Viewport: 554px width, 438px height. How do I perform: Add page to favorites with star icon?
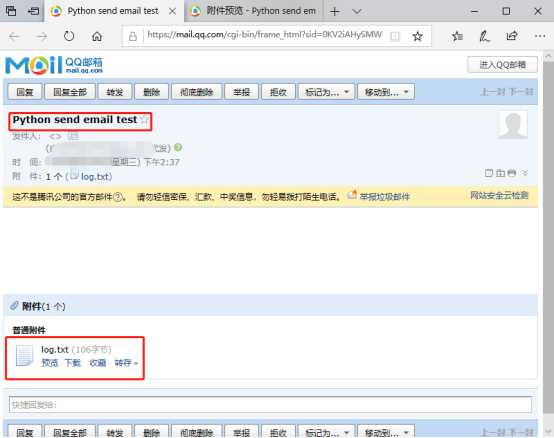418,36
